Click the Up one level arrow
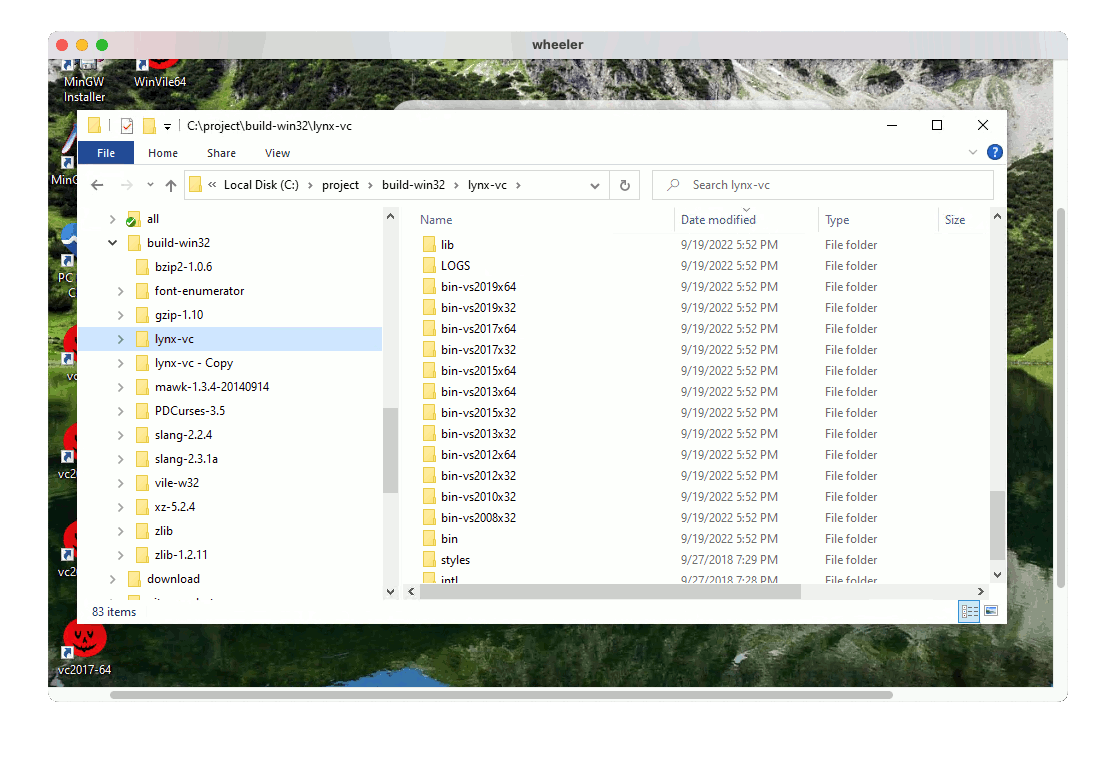The width and height of the screenshot is (1116, 769). tap(171, 185)
